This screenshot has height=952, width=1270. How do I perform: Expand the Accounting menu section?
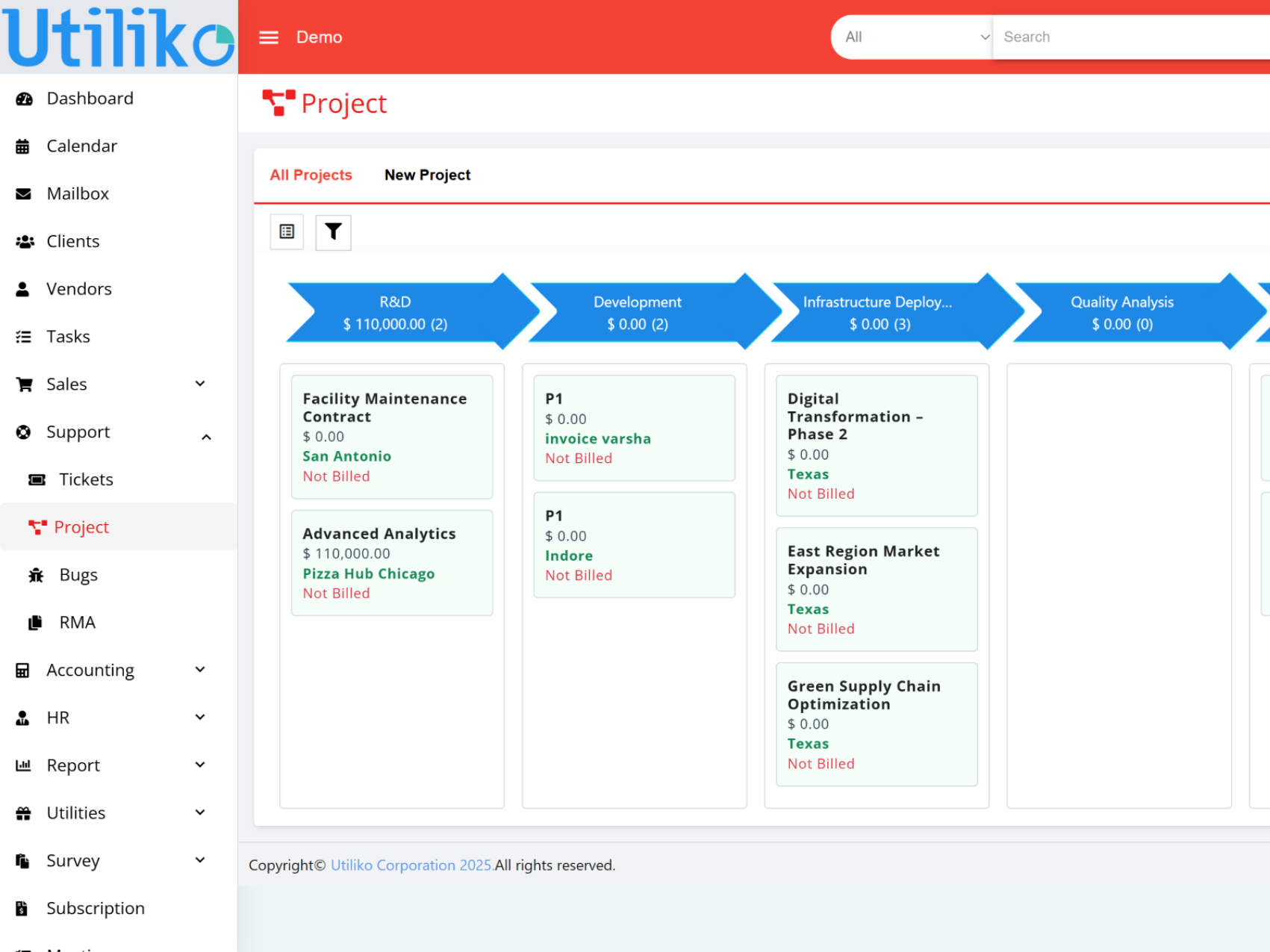point(200,670)
